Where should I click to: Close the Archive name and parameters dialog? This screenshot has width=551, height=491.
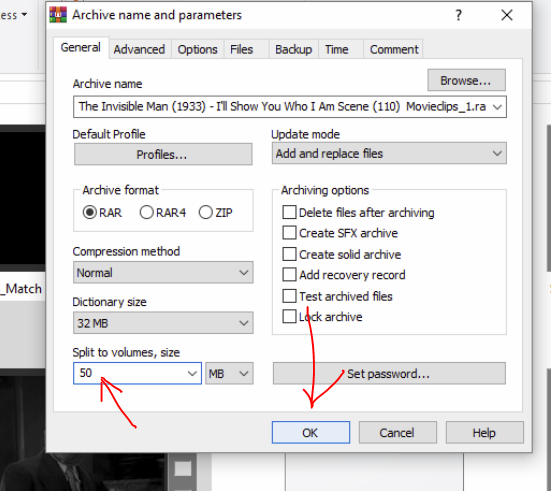pos(507,15)
